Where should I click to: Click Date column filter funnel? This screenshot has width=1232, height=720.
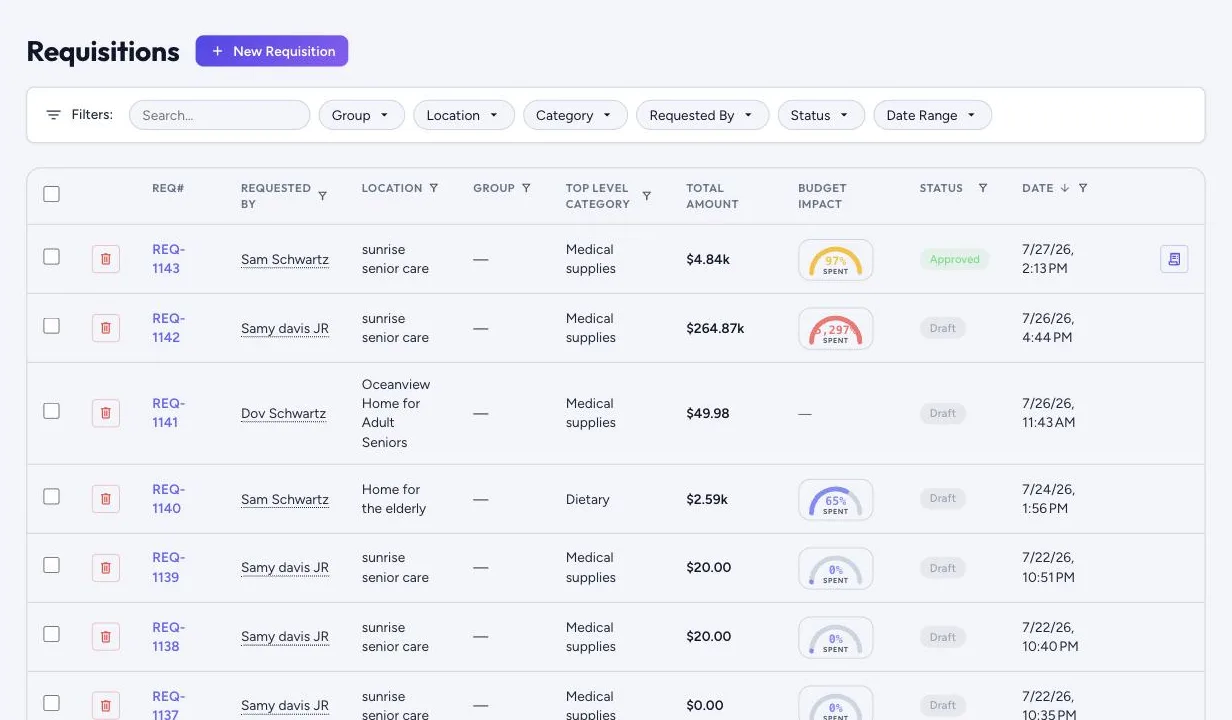[x=1083, y=188]
